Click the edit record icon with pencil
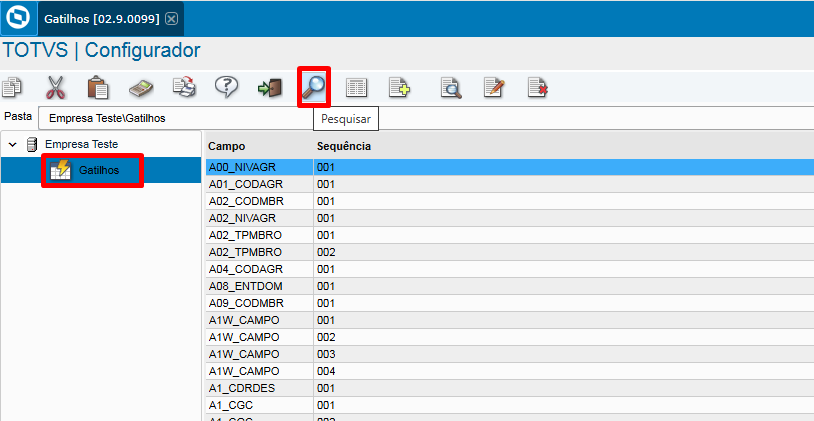Screen dimensions: 814x421 (x=494, y=87)
